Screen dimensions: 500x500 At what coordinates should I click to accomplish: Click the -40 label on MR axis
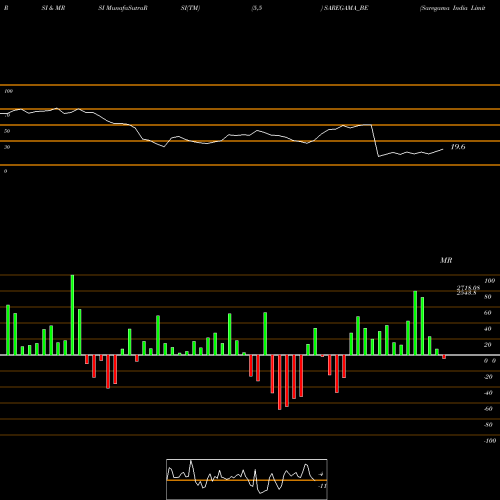tap(488, 393)
